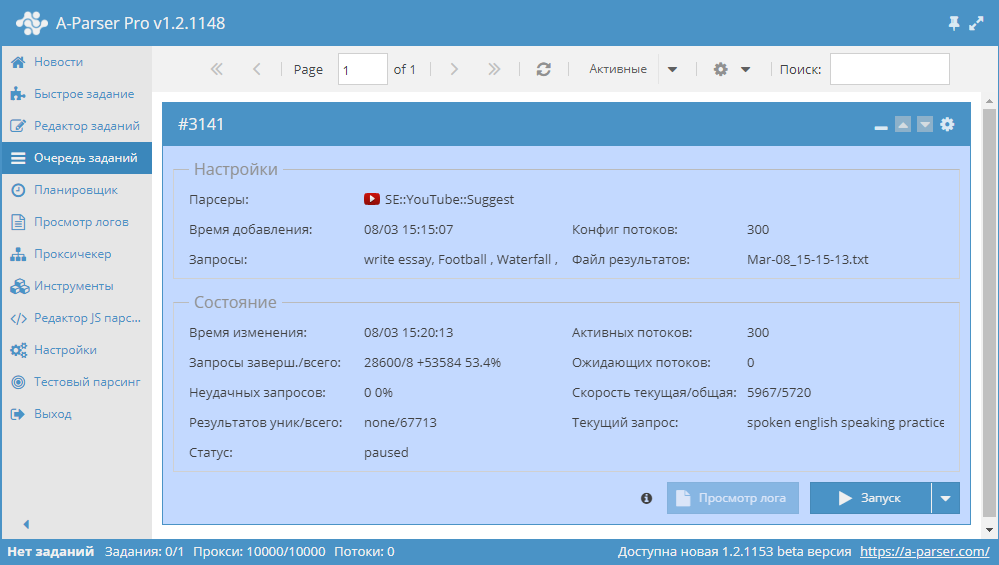Open the a-parser.com link

pos(924,551)
